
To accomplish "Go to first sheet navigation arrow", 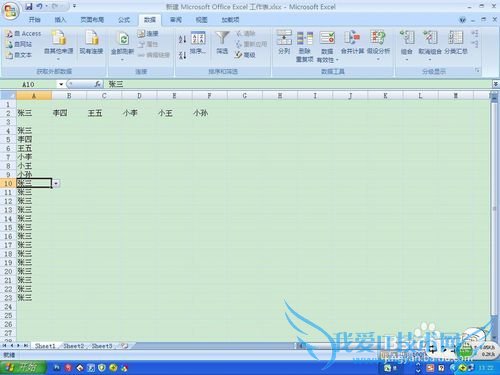I will coord(5,346).
